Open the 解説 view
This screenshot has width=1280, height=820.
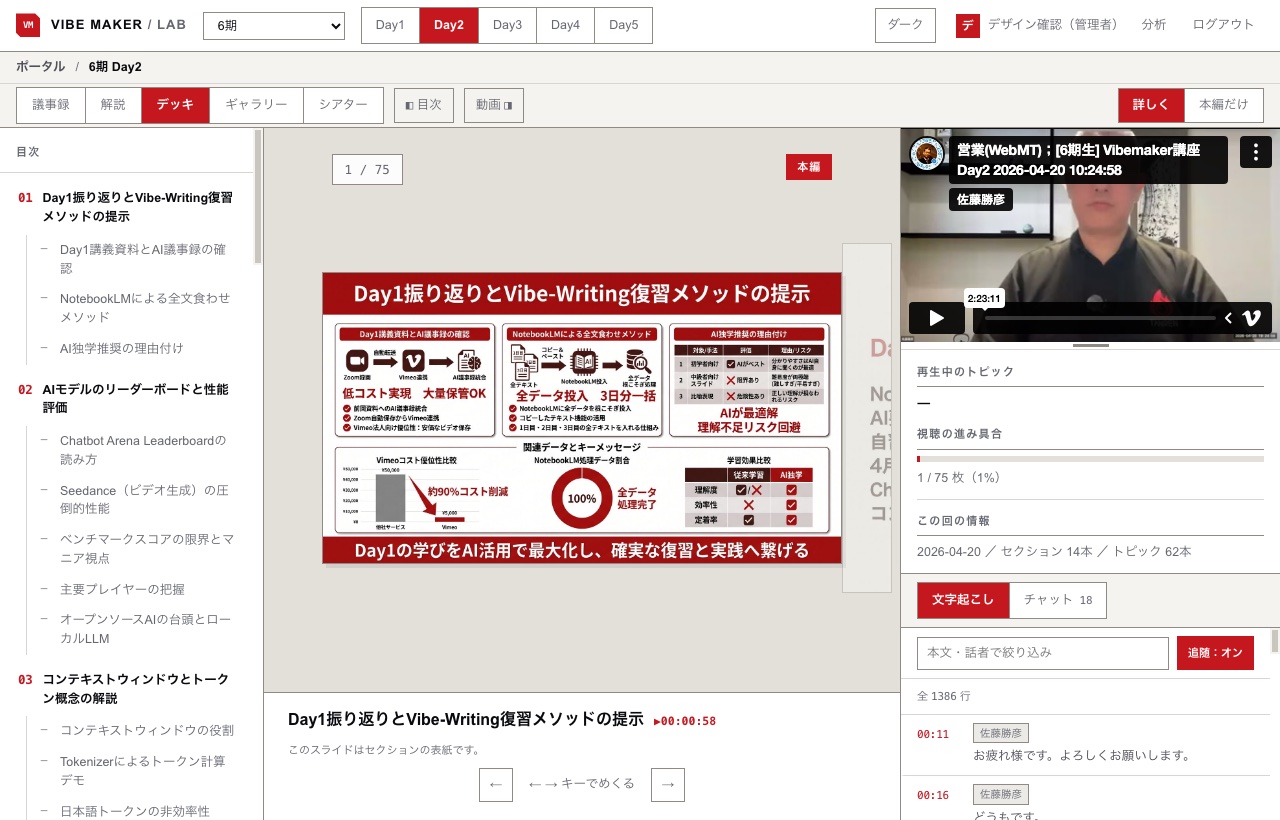tap(113, 105)
